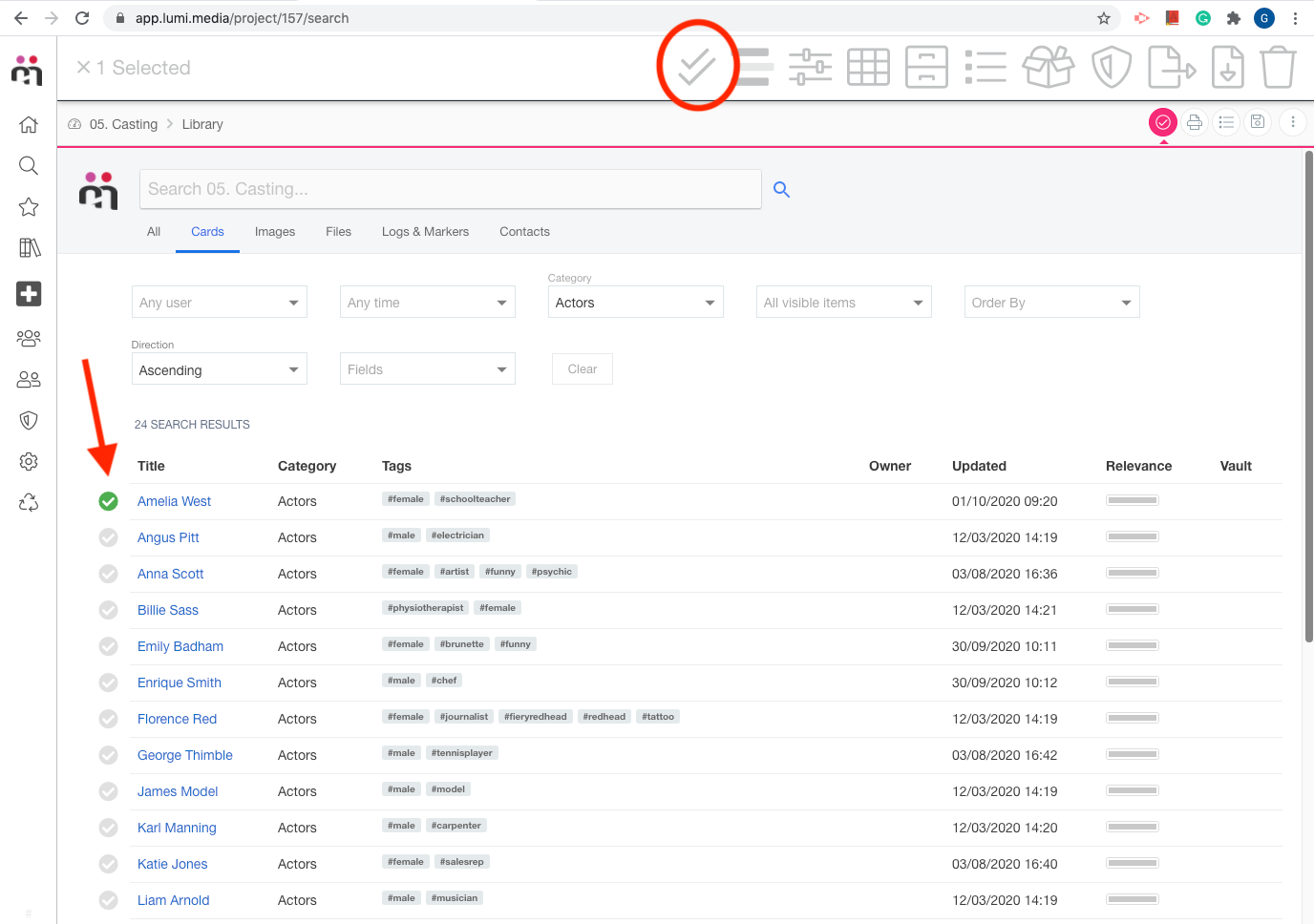
Task: Click the save icon in breadcrumb bar
Action: [x=1258, y=122]
